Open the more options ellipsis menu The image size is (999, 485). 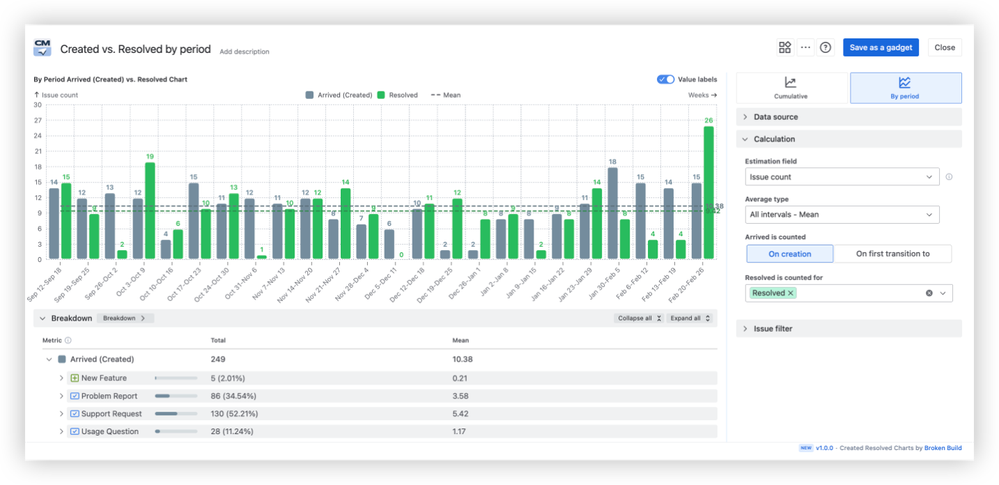point(805,47)
